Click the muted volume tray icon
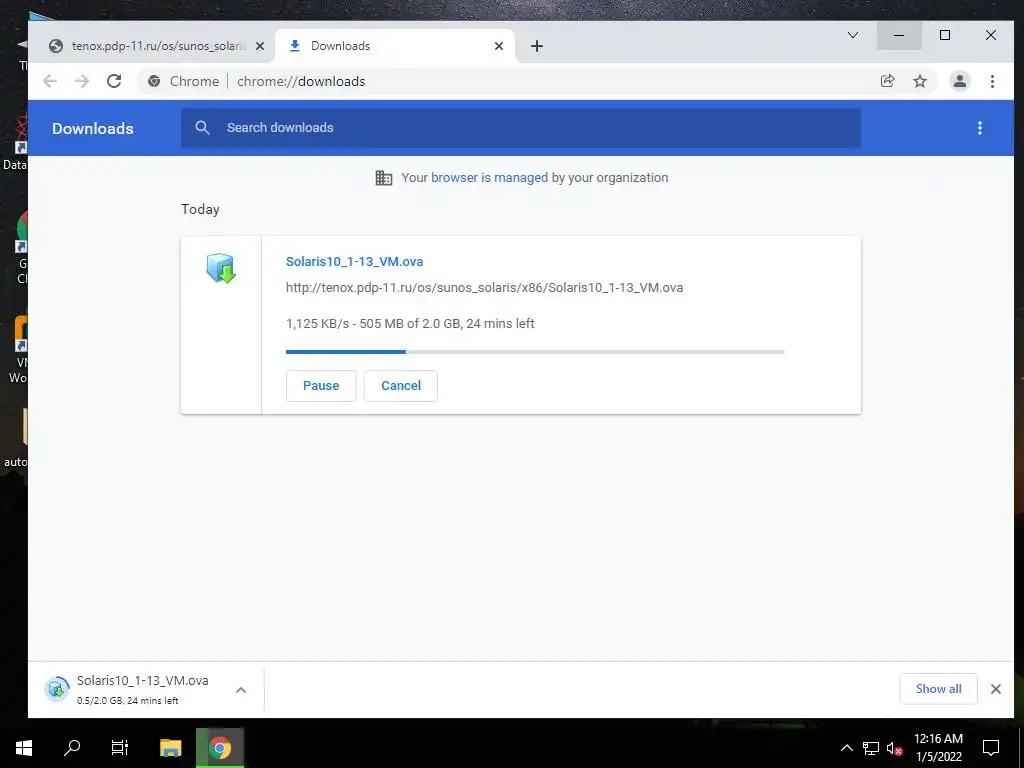1024x768 pixels. [x=894, y=748]
